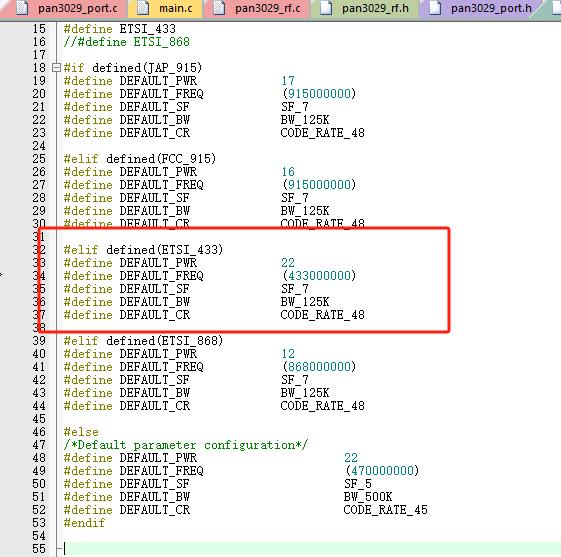Click file icon on pan3029_port.c tab

pos(22,8)
